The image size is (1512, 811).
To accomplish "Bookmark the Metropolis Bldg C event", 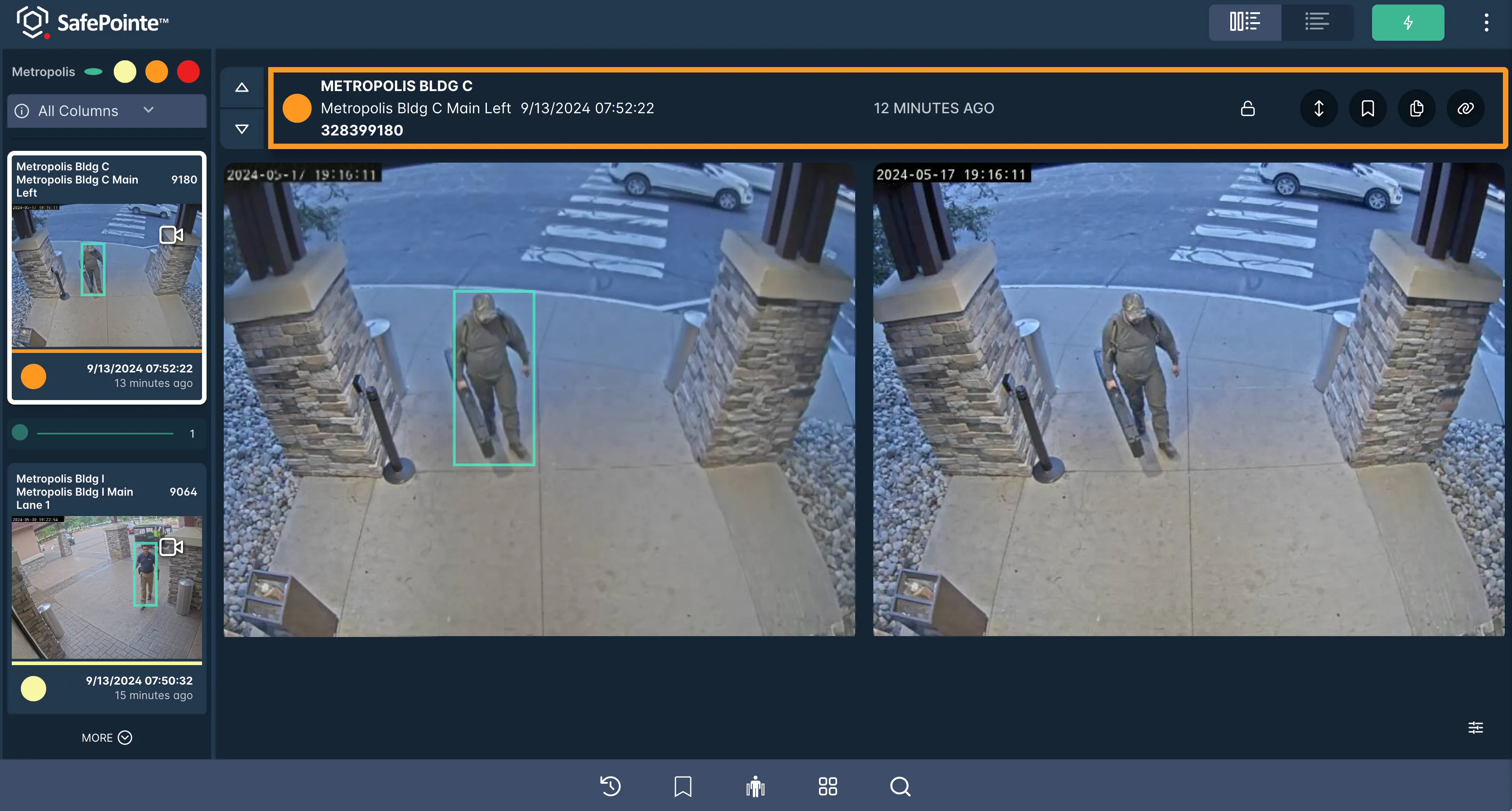I will pyautogui.click(x=1368, y=108).
